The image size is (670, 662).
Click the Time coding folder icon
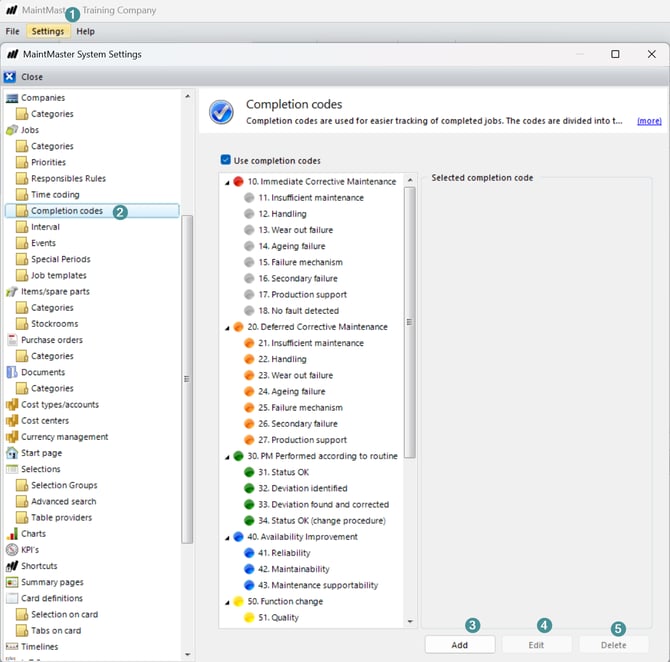(22, 194)
